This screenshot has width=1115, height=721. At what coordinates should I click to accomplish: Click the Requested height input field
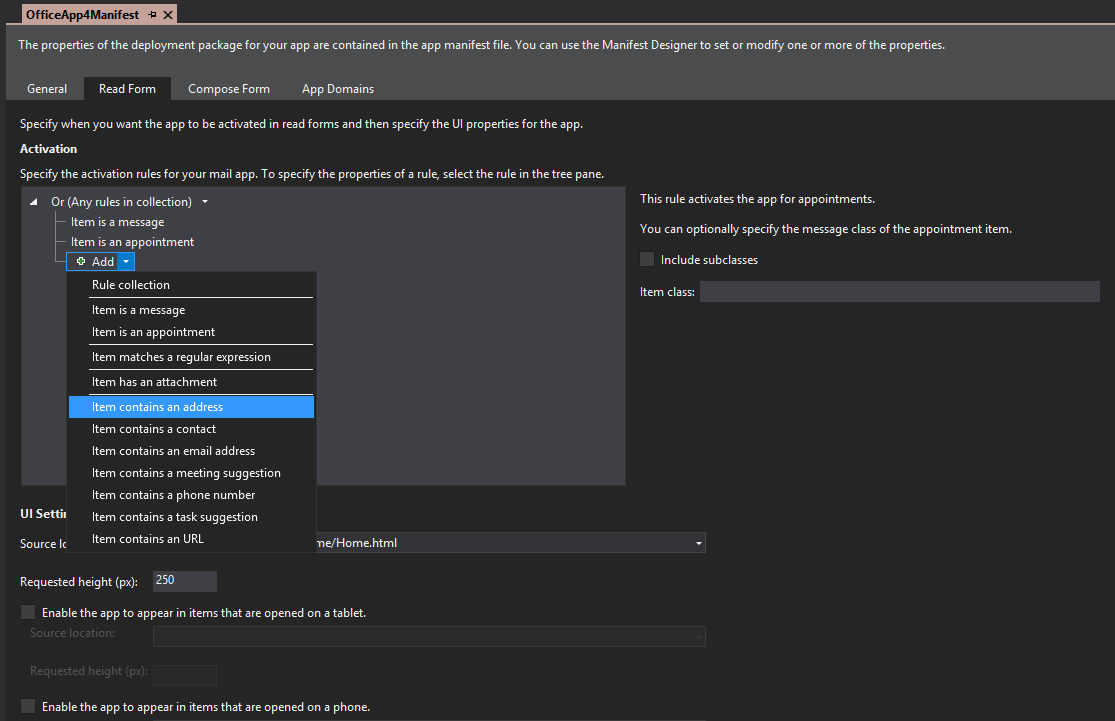click(184, 580)
